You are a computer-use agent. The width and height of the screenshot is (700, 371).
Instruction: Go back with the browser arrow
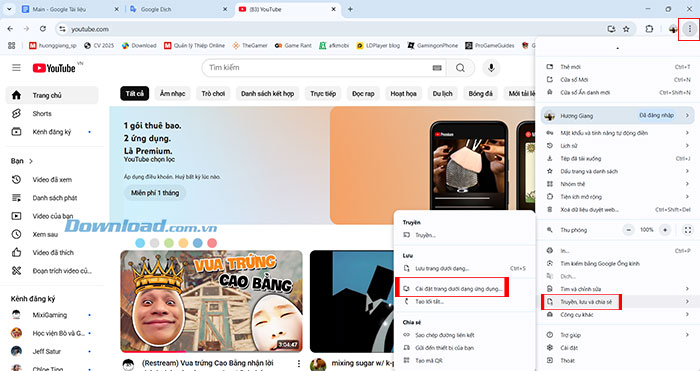click(10, 29)
